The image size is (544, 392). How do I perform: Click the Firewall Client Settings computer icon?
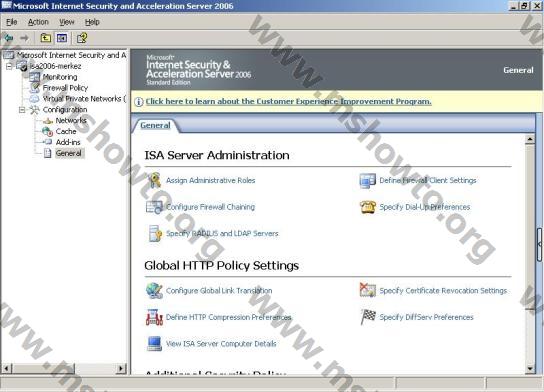[x=367, y=181]
